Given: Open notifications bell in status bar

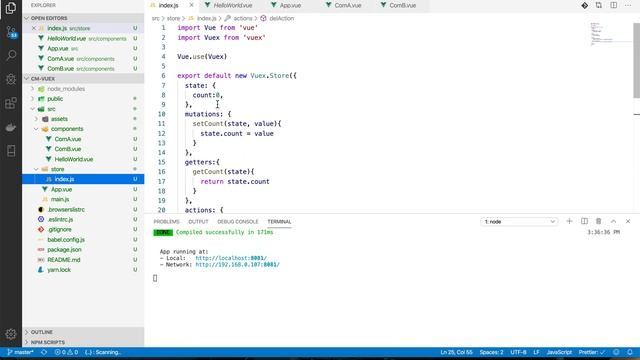Looking at the screenshot, I should (630, 352).
